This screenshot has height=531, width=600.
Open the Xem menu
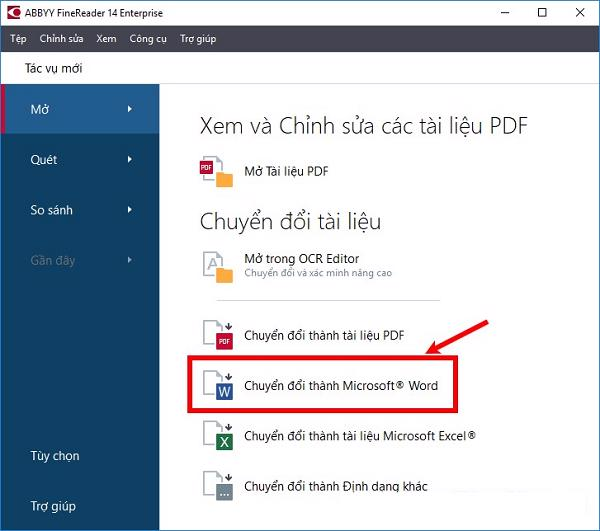click(x=106, y=39)
